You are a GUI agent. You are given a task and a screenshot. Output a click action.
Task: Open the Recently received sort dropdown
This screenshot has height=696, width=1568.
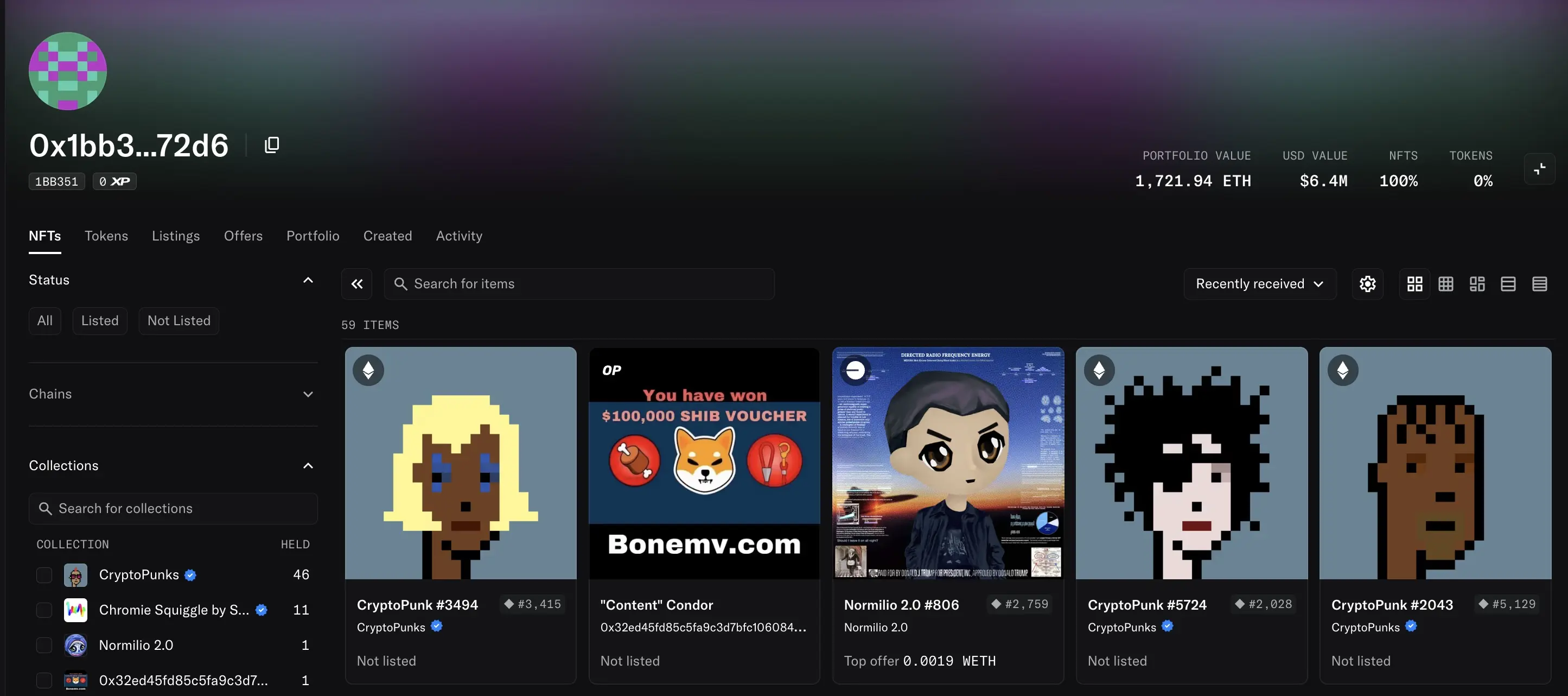tap(1259, 284)
